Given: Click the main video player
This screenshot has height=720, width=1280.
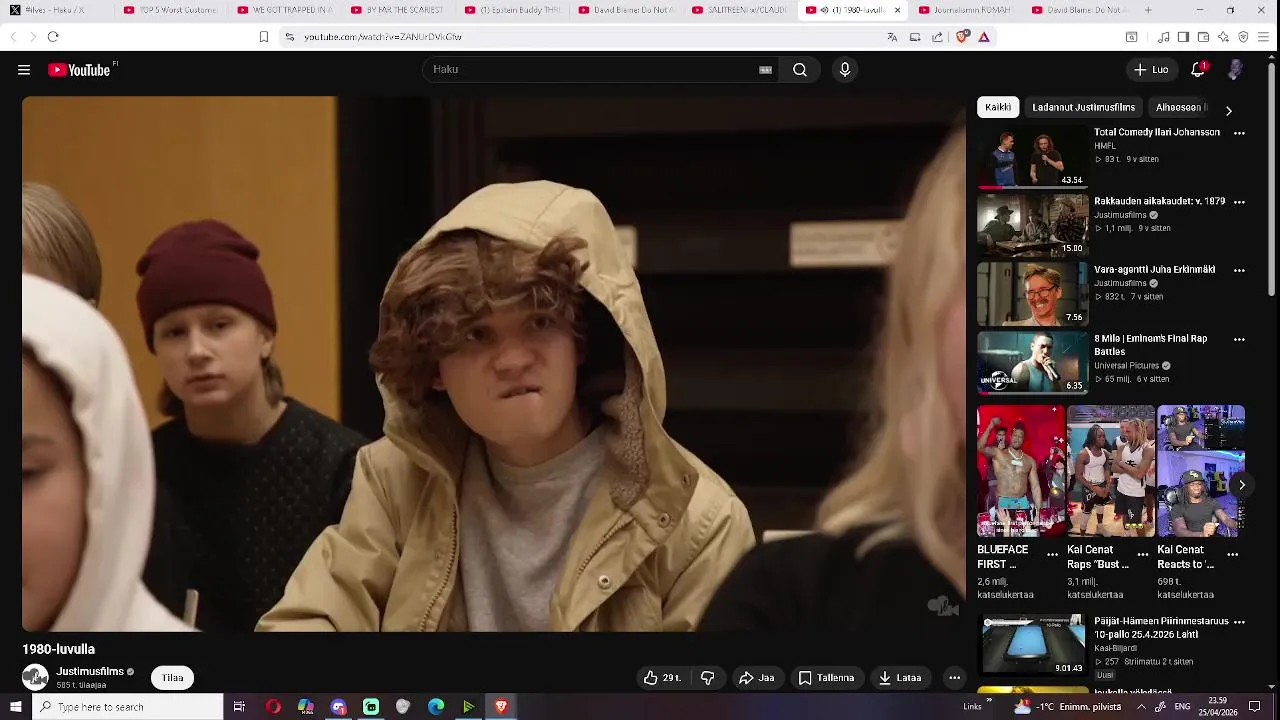Looking at the screenshot, I should pyautogui.click(x=494, y=364).
